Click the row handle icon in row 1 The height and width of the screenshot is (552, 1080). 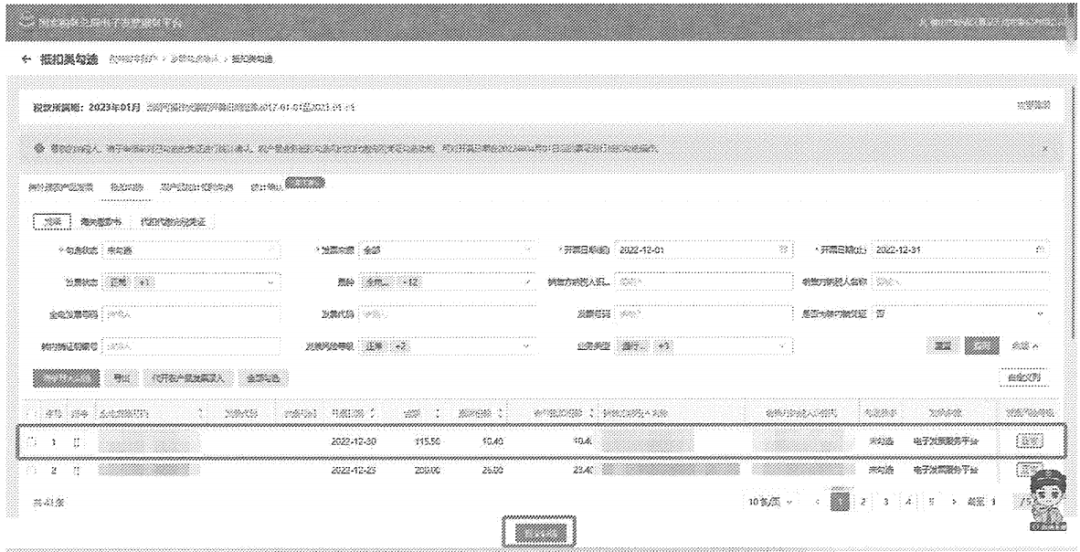click(76, 442)
